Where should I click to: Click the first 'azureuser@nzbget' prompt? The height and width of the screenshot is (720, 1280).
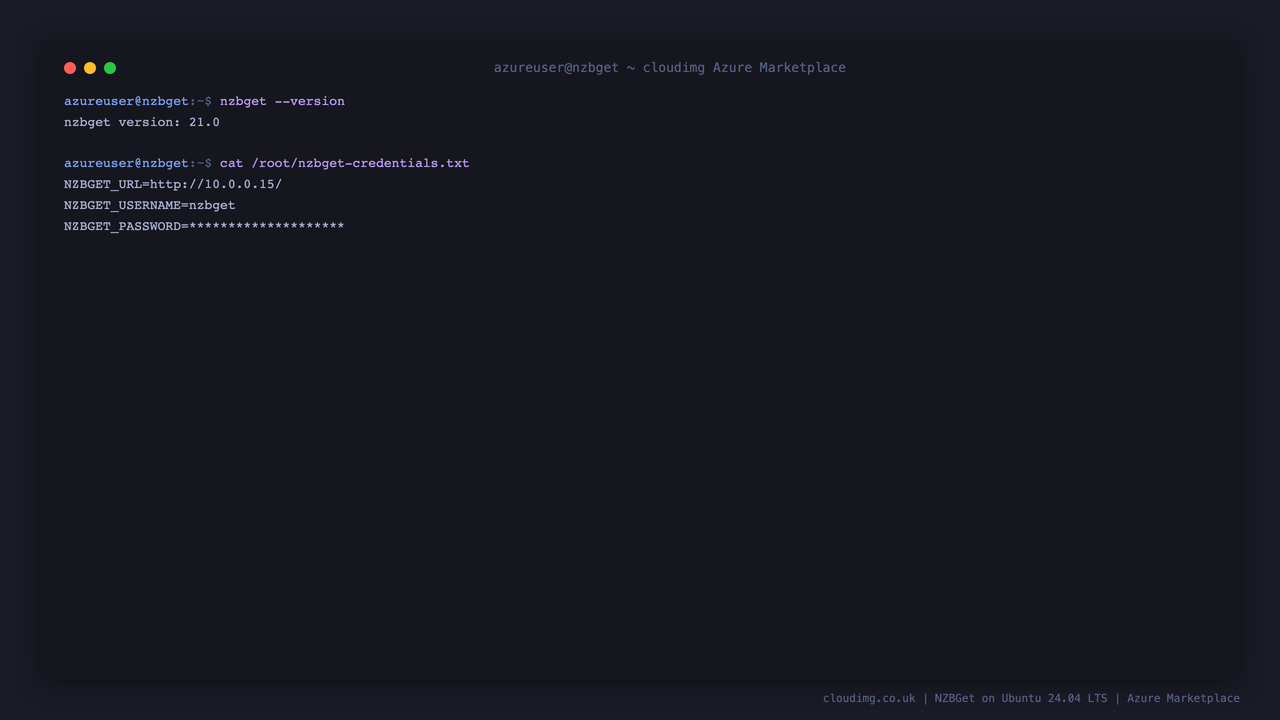(126, 101)
